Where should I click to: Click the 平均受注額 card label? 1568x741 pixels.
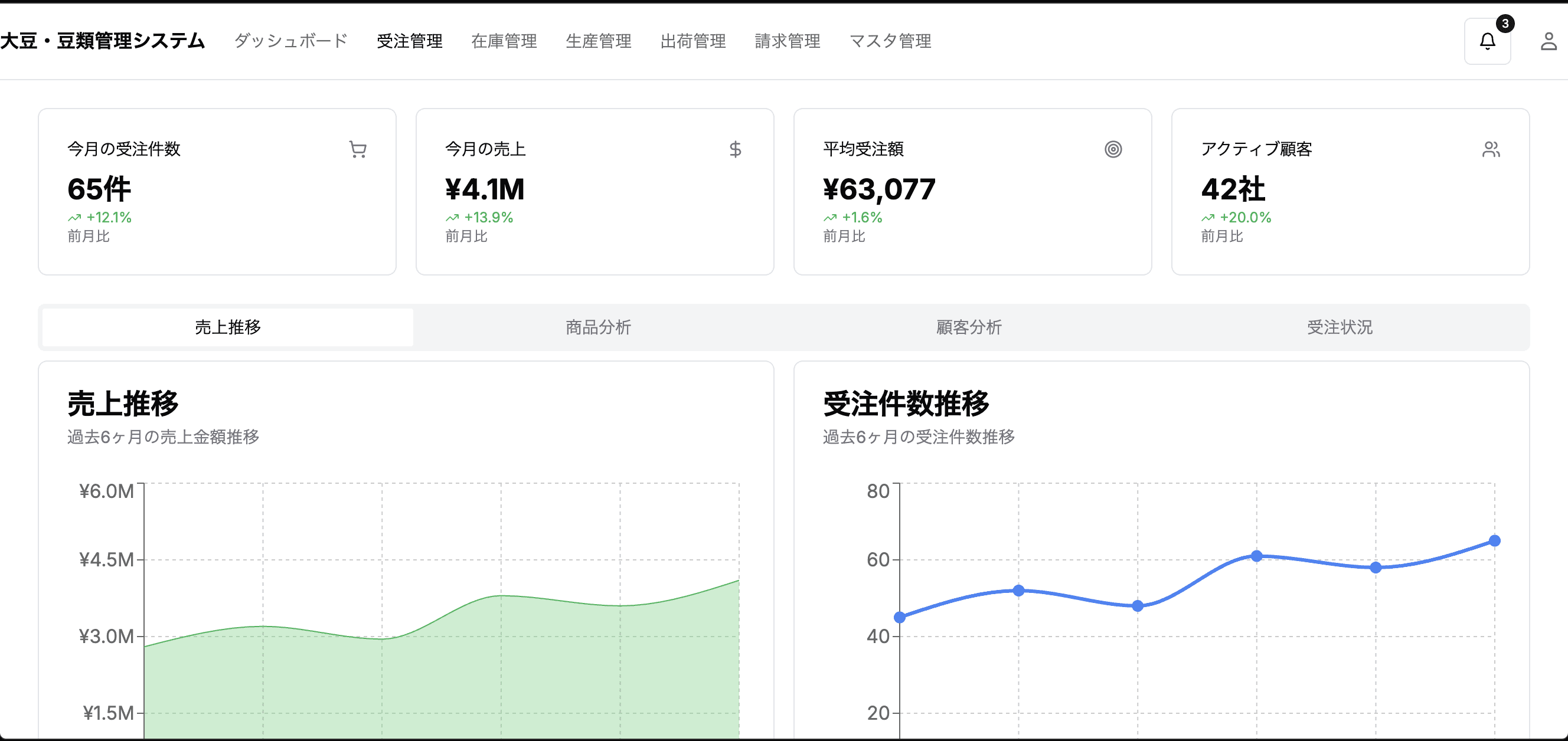[x=863, y=149]
